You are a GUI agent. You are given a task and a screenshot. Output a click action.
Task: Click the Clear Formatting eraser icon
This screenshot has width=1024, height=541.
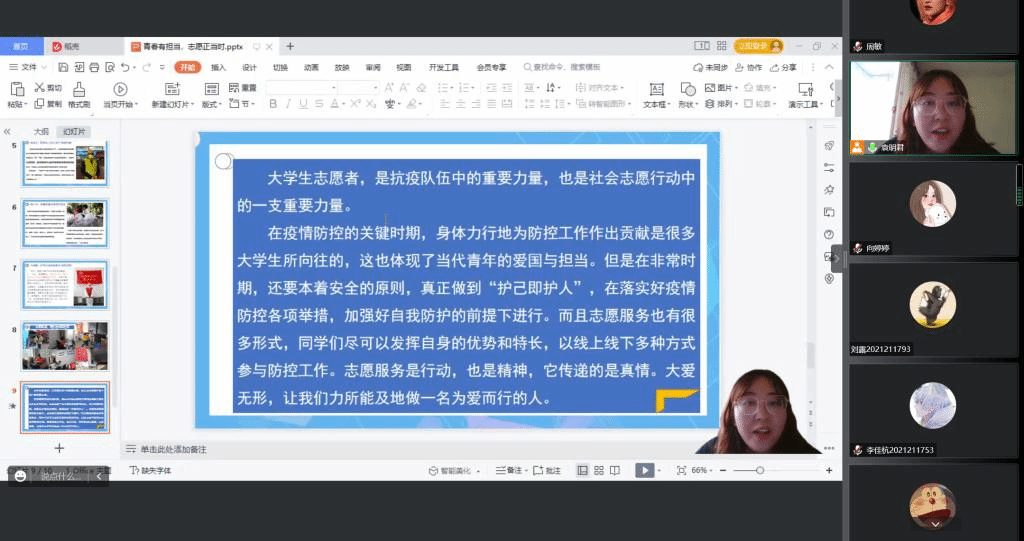[x=421, y=88]
